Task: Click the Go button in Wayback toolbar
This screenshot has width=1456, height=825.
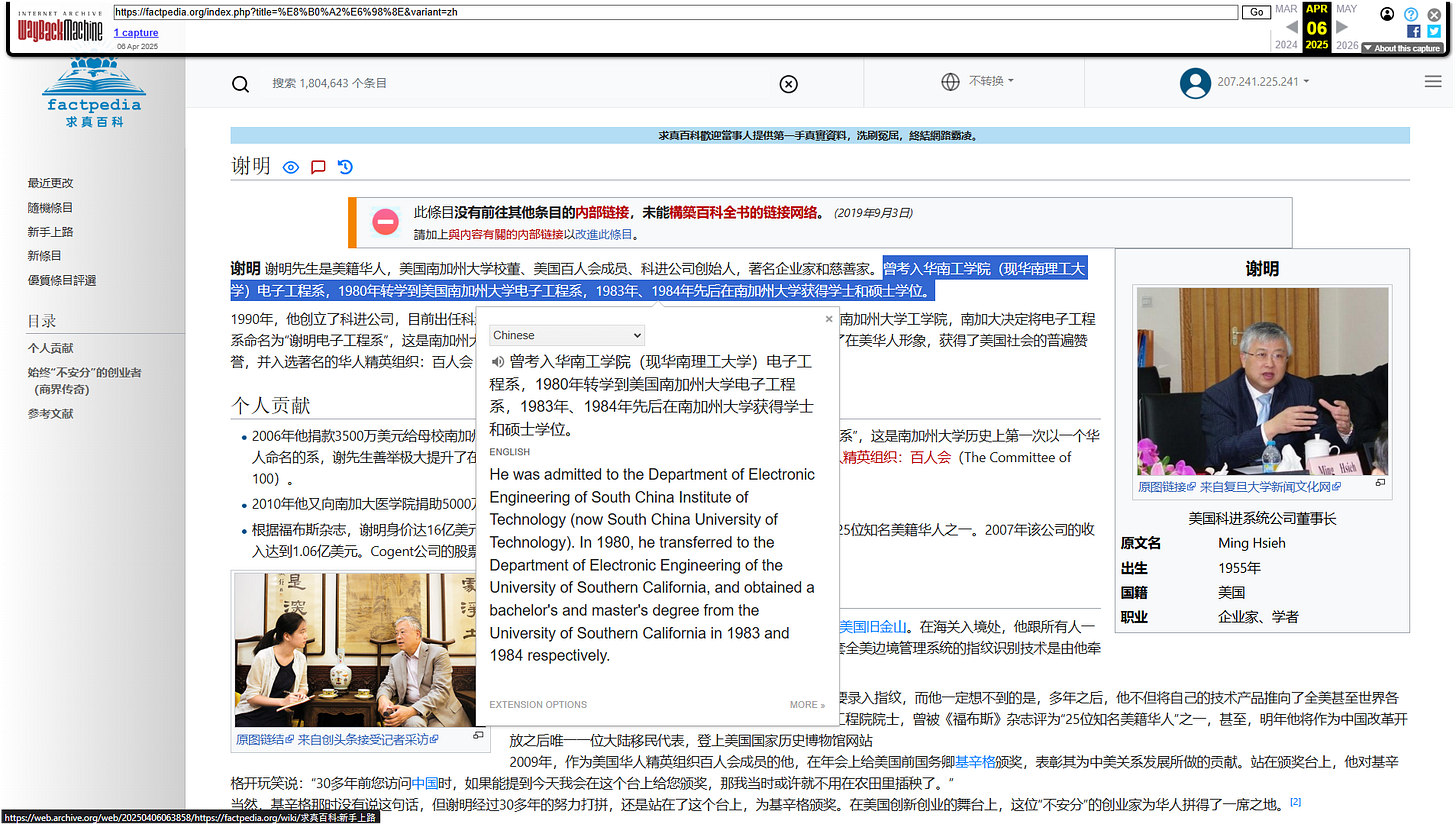Action: [x=1256, y=12]
